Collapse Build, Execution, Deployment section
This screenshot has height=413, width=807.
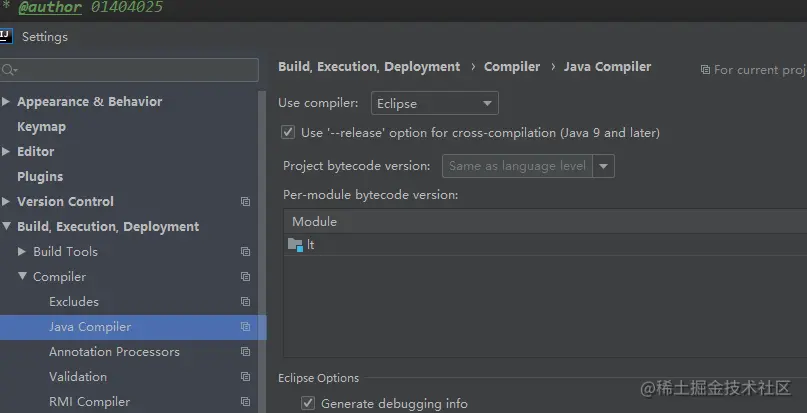tap(6, 226)
